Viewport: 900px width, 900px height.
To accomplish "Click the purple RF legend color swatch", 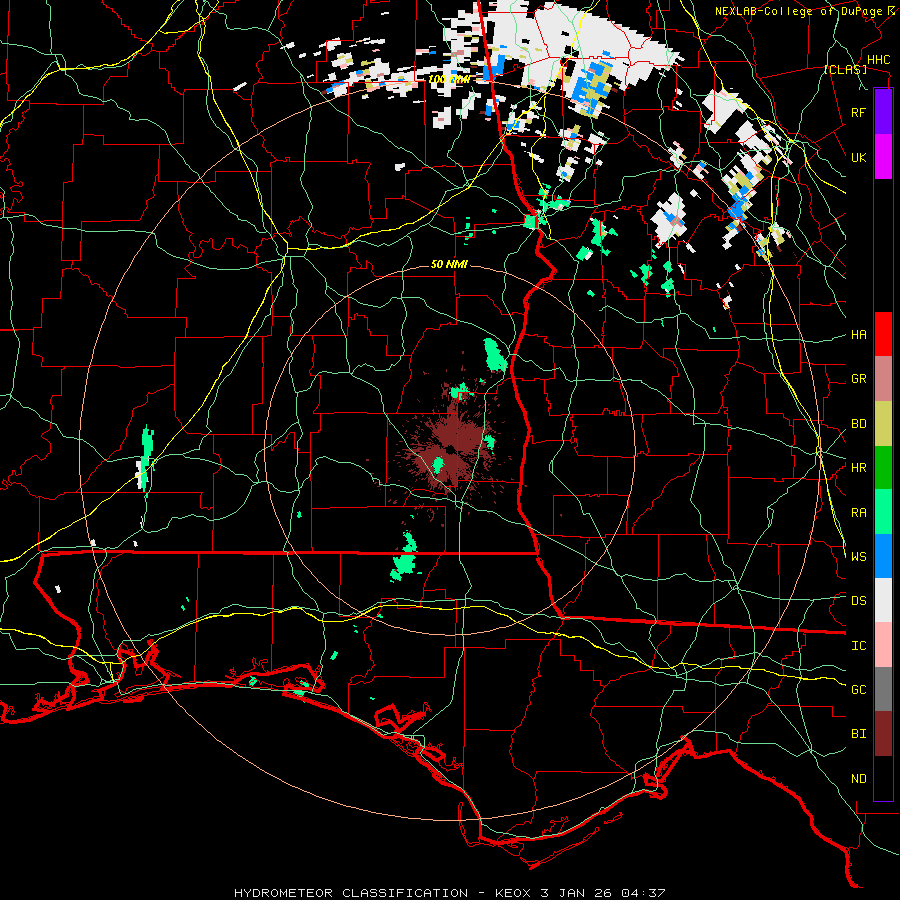I will pos(883,112).
